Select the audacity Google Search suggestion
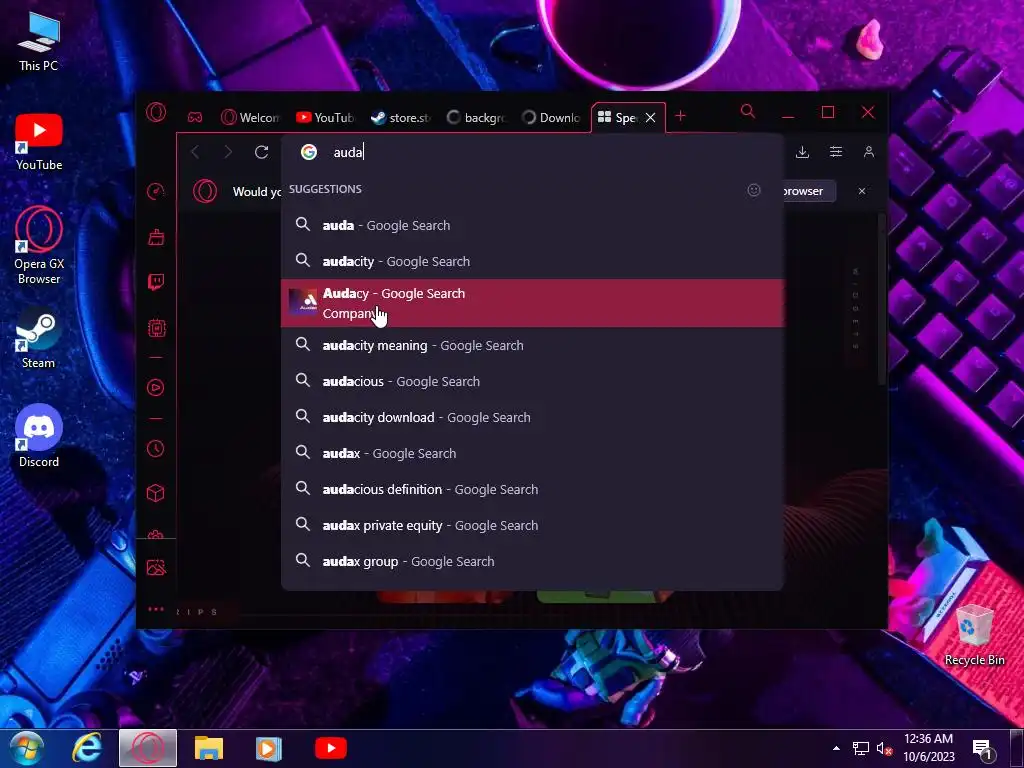The width and height of the screenshot is (1024, 768). click(532, 261)
